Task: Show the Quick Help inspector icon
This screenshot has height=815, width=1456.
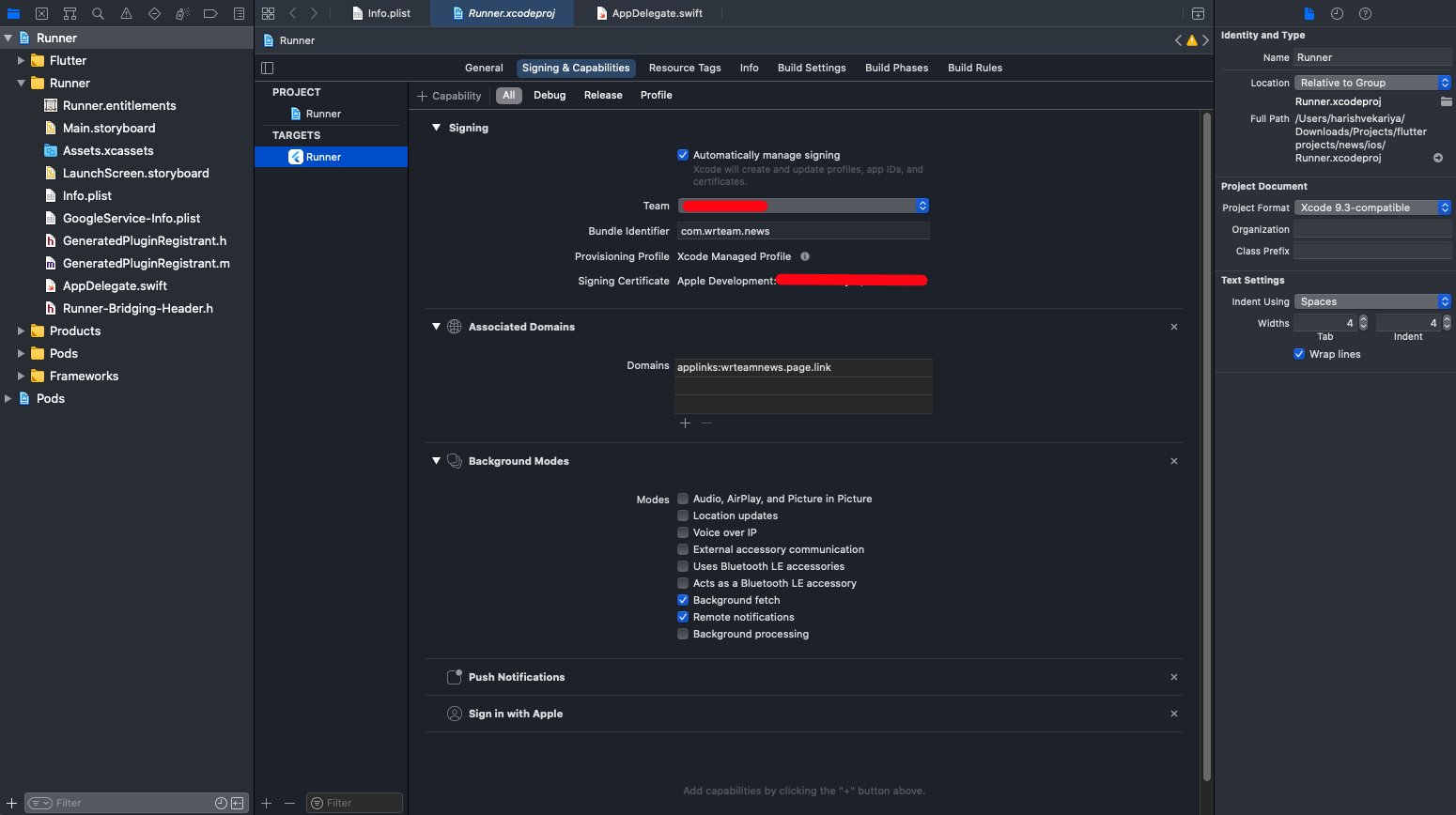Action: [1365, 13]
